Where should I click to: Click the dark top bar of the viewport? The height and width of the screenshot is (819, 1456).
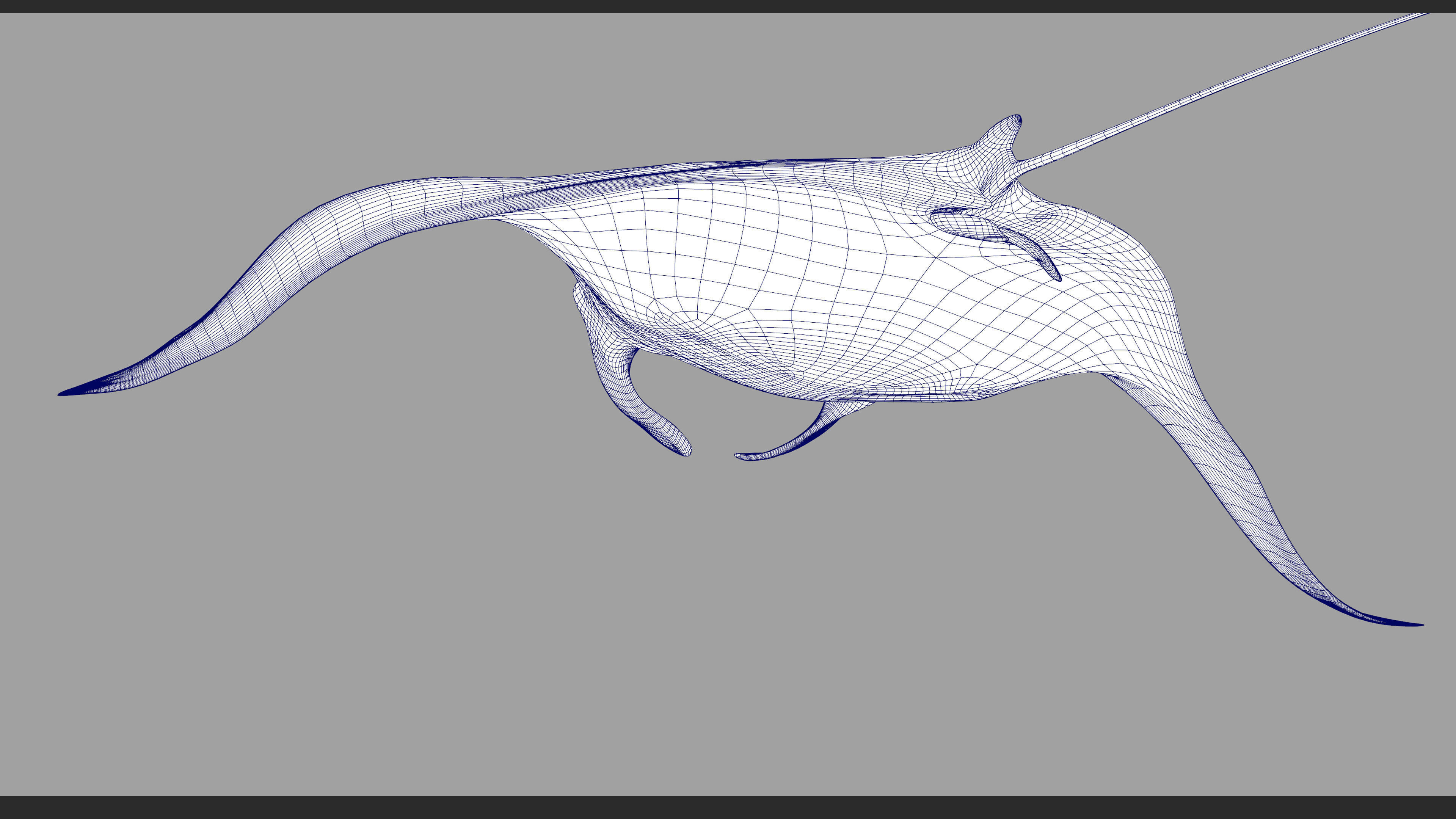pos(728,6)
